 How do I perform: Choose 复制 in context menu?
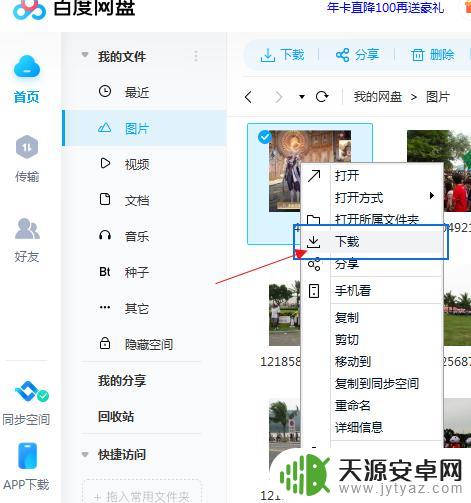[x=347, y=317]
